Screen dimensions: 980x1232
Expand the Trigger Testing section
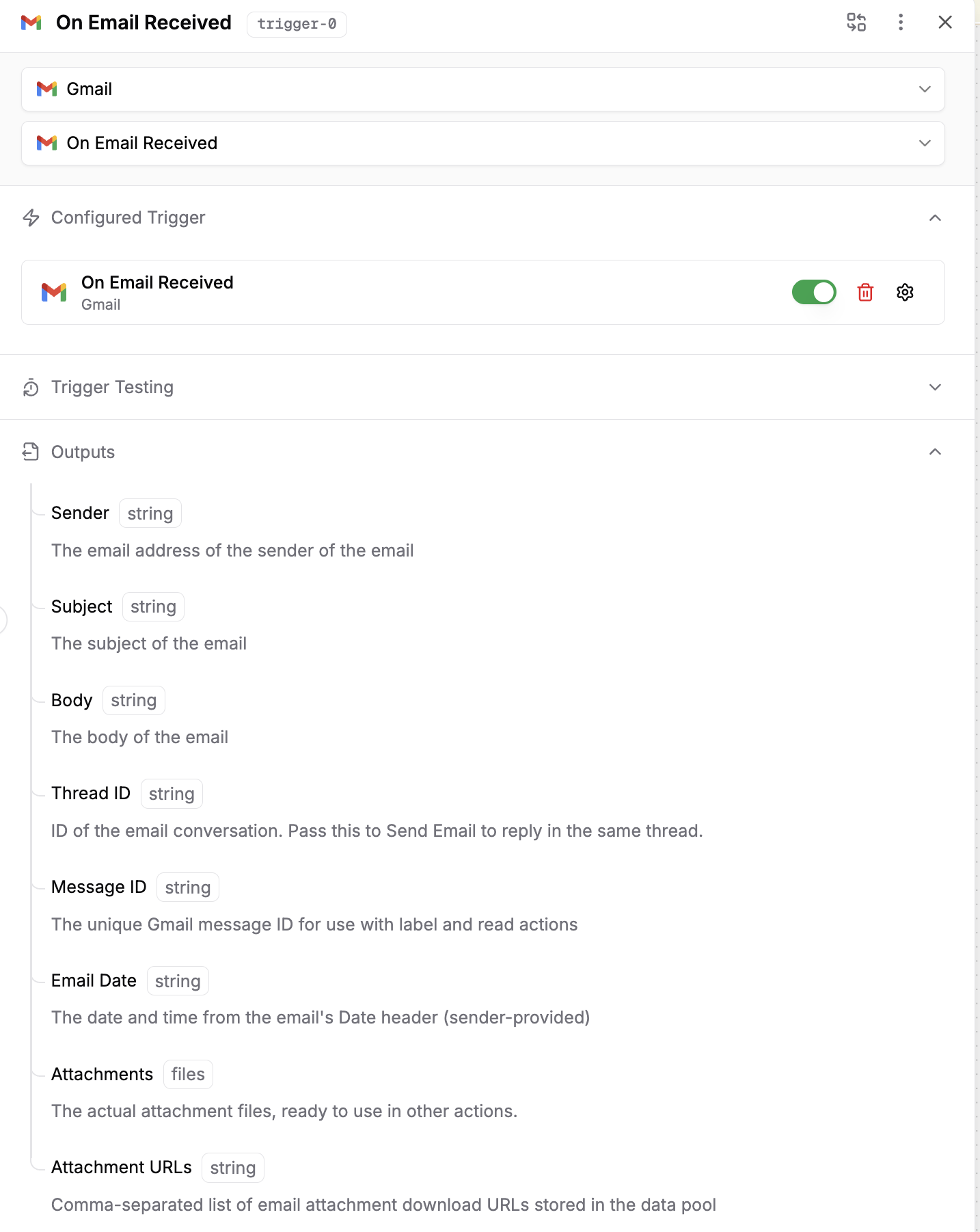[935, 388]
